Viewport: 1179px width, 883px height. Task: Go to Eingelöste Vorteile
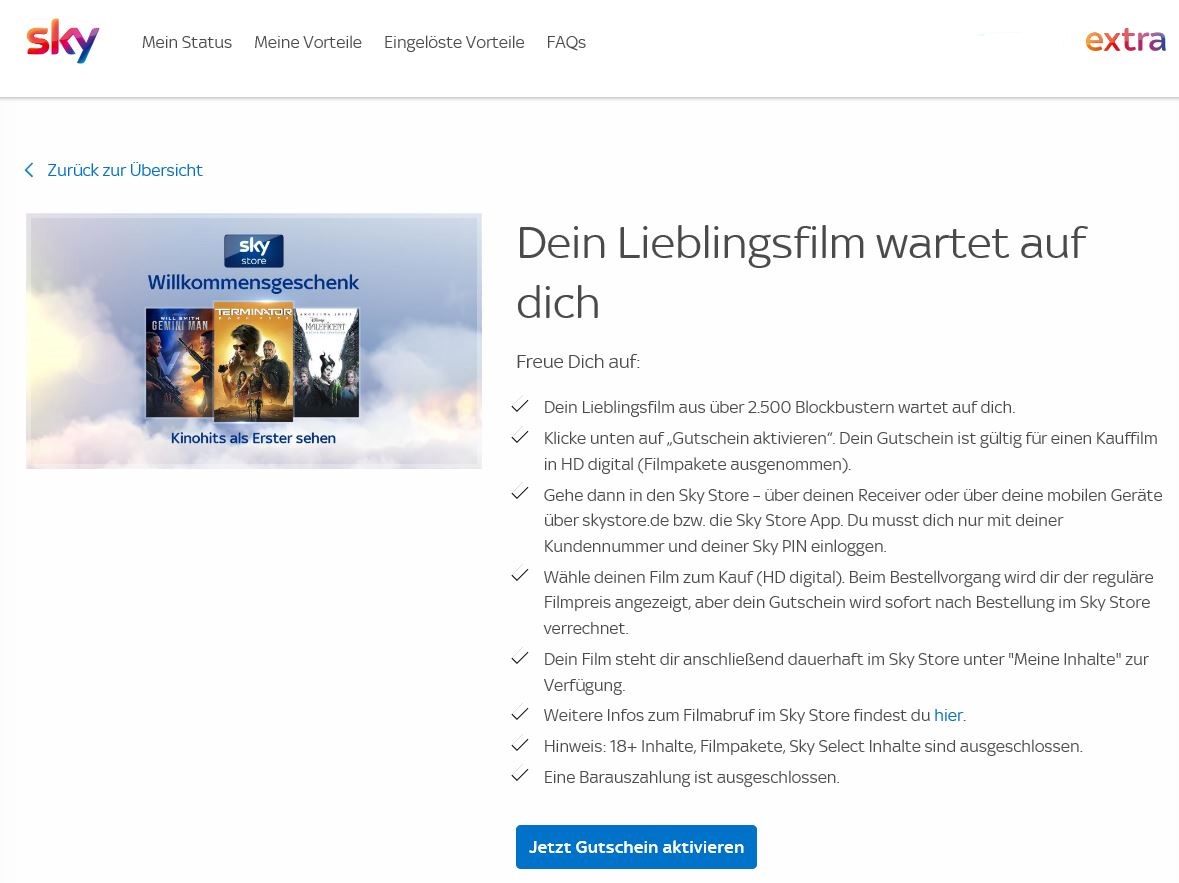pyautogui.click(x=454, y=42)
